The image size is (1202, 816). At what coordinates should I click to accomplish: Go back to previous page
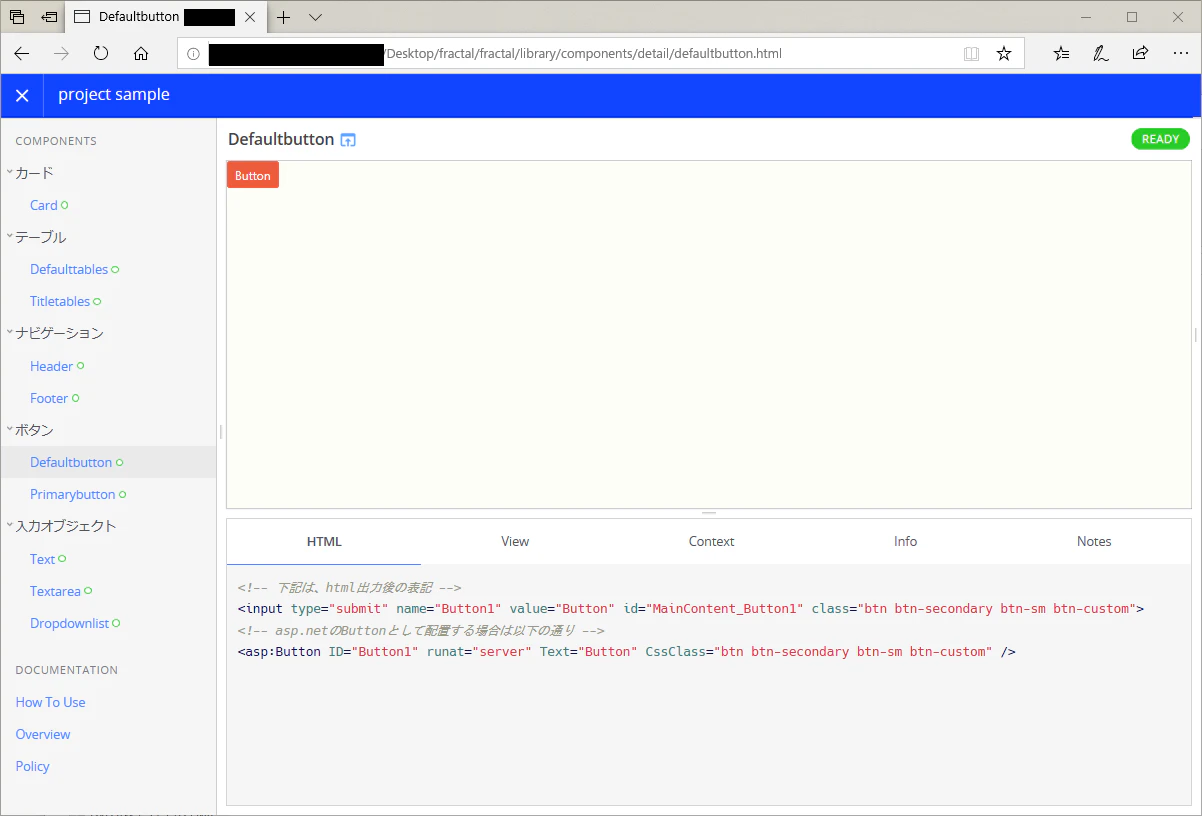(22, 54)
